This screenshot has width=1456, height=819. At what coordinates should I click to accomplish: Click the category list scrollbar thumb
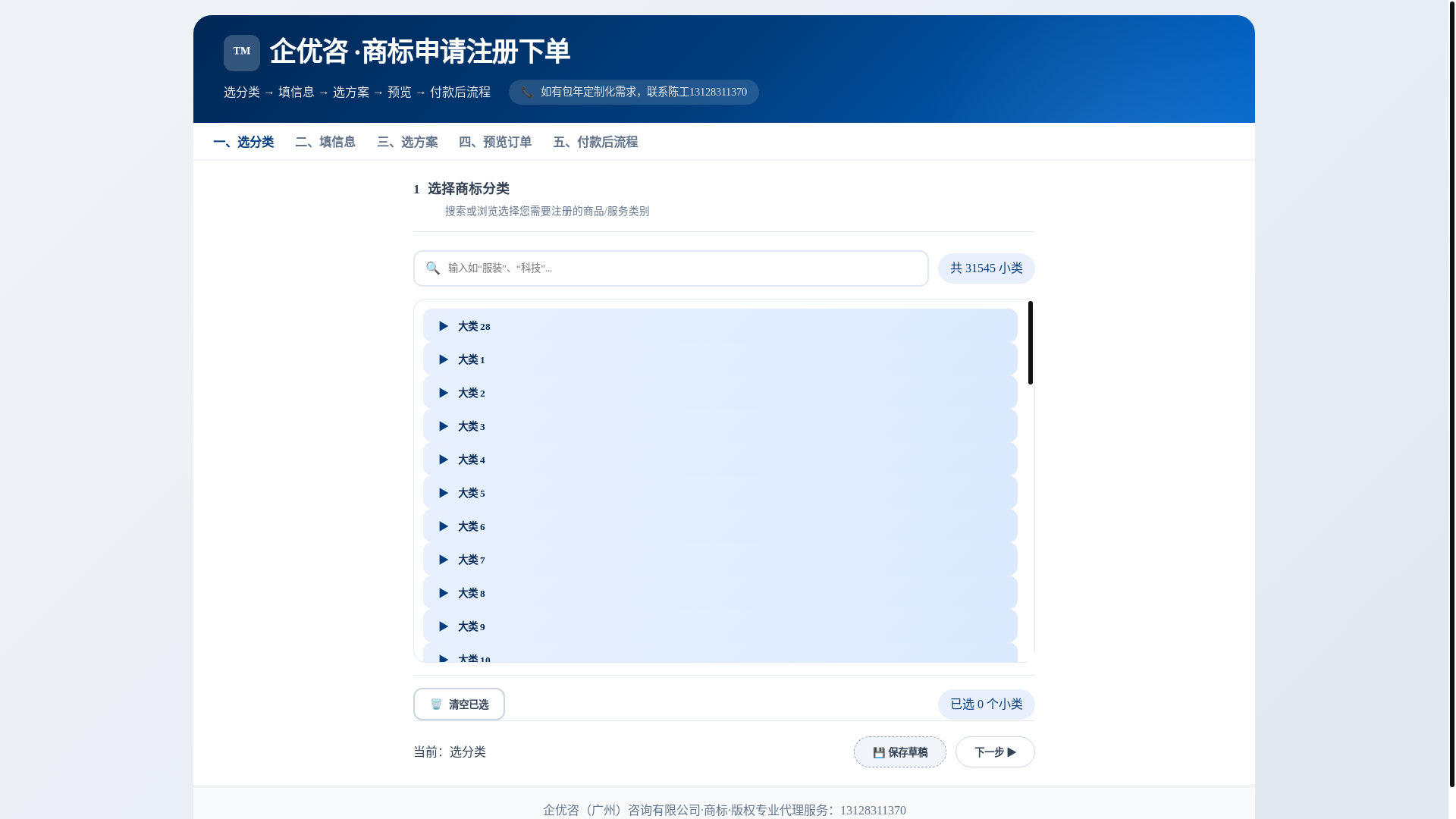tap(1031, 343)
